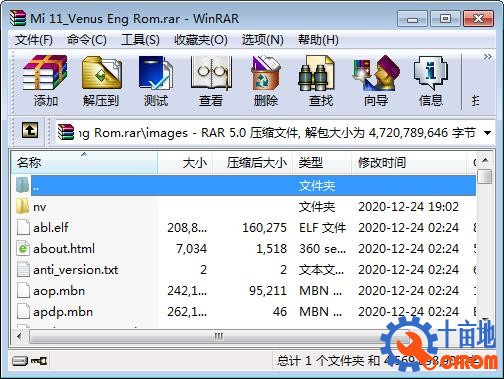504x379 pixels.
Task: Sort by the 修改时间 column header
Action: click(409, 163)
